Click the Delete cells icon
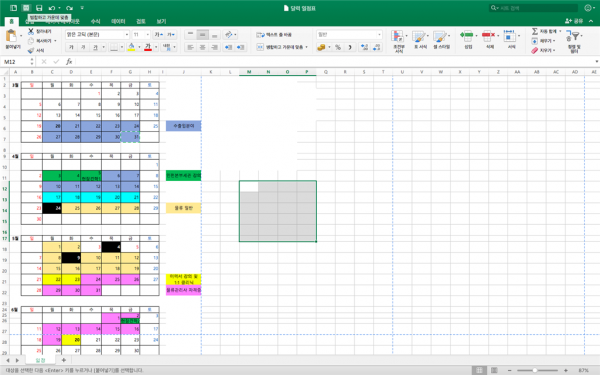 488,36
